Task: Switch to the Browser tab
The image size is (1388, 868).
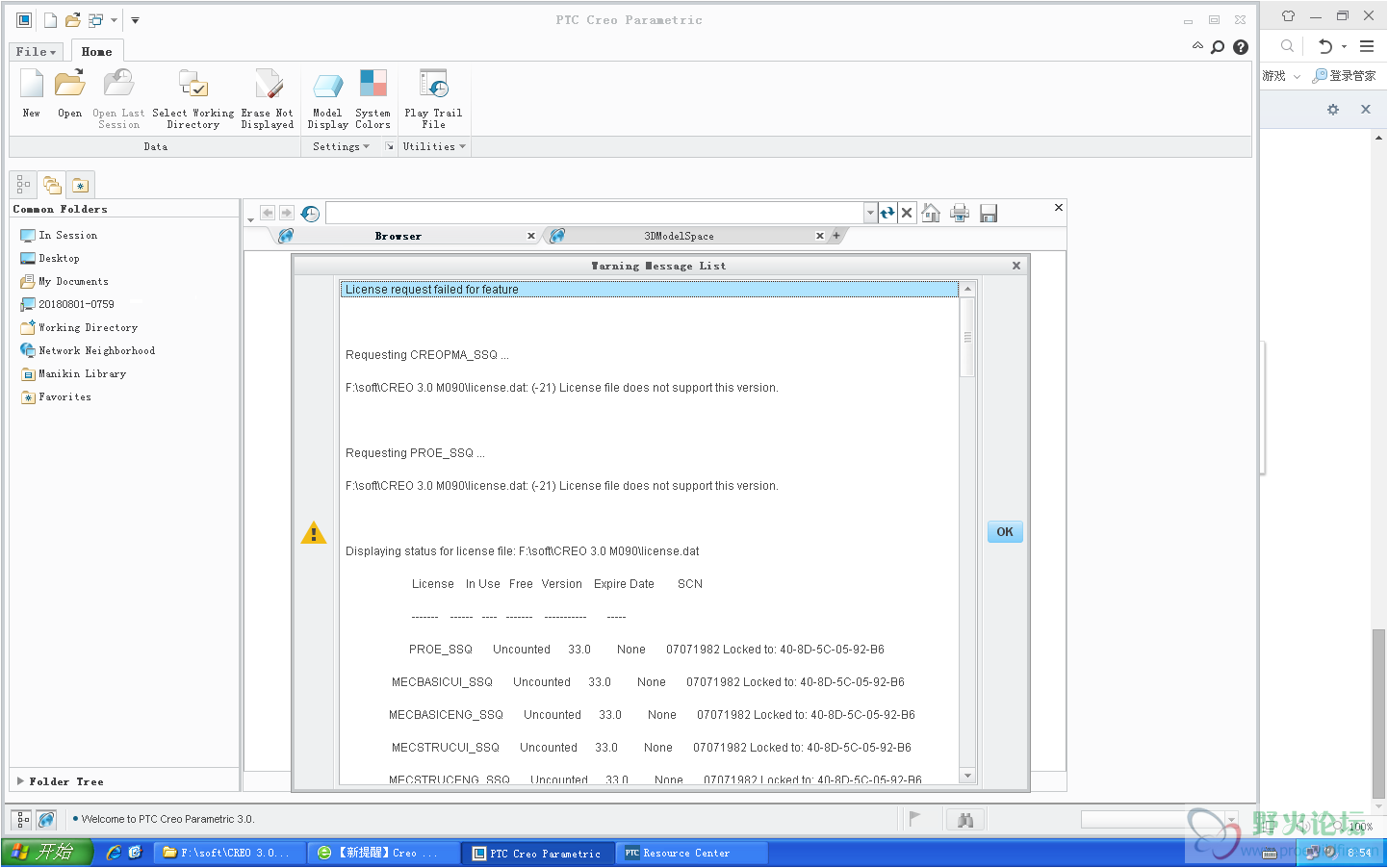Action: click(x=398, y=236)
